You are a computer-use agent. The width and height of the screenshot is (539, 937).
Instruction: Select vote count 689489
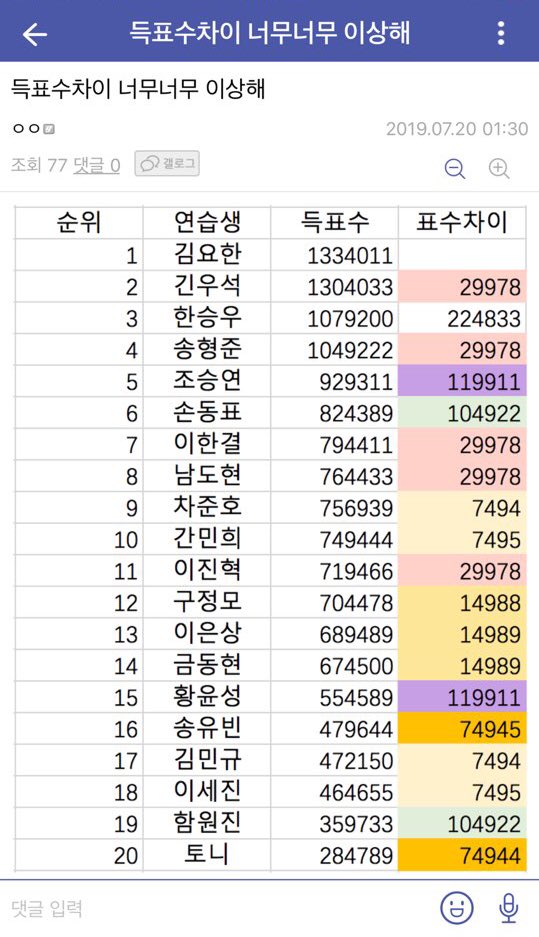(356, 636)
